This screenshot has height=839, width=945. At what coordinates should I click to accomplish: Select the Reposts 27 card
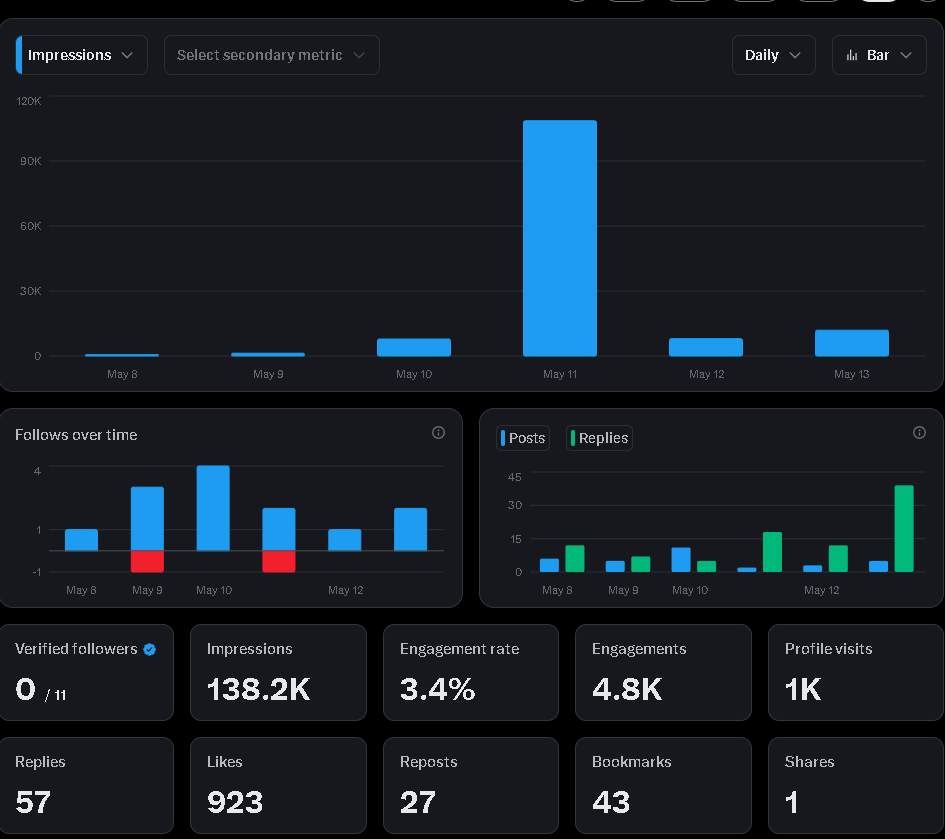[x=471, y=786]
